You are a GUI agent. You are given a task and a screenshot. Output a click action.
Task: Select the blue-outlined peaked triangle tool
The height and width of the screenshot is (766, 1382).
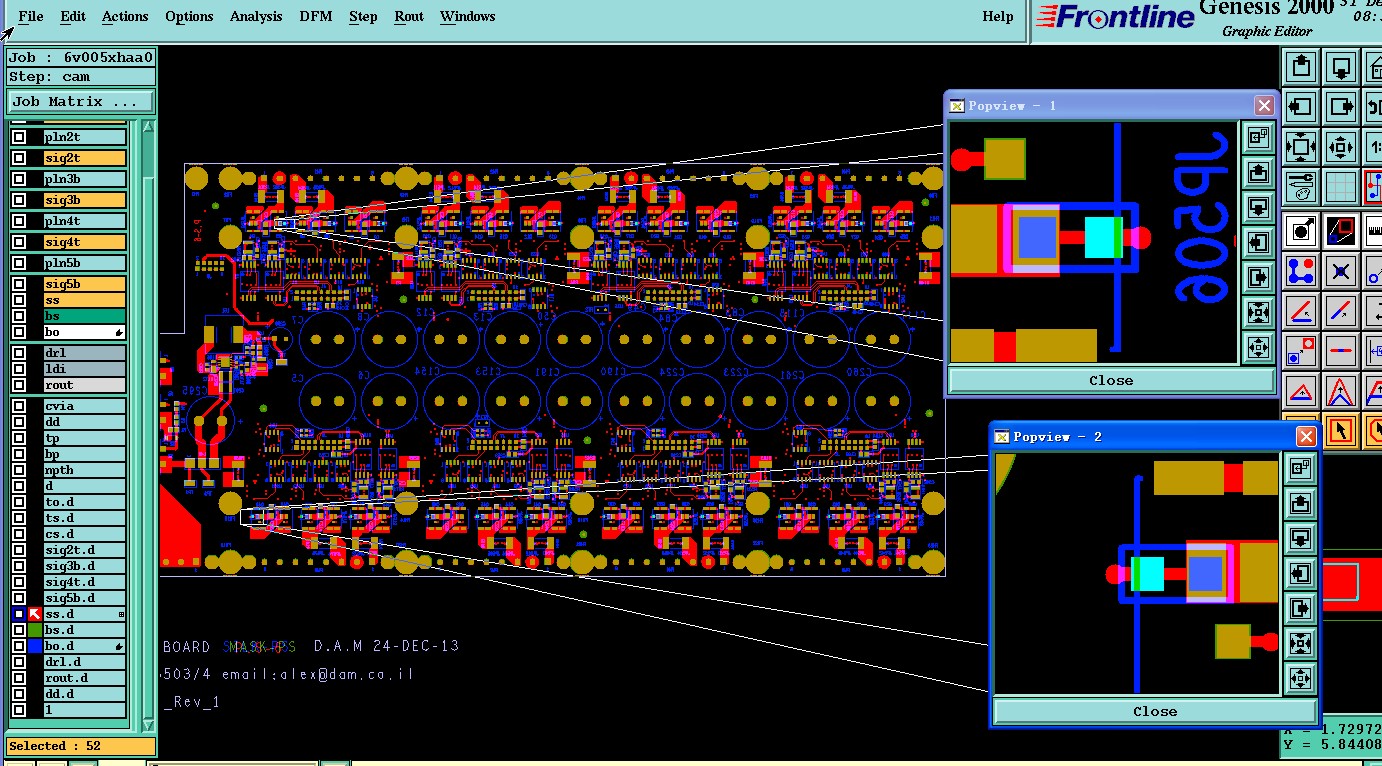click(1341, 392)
